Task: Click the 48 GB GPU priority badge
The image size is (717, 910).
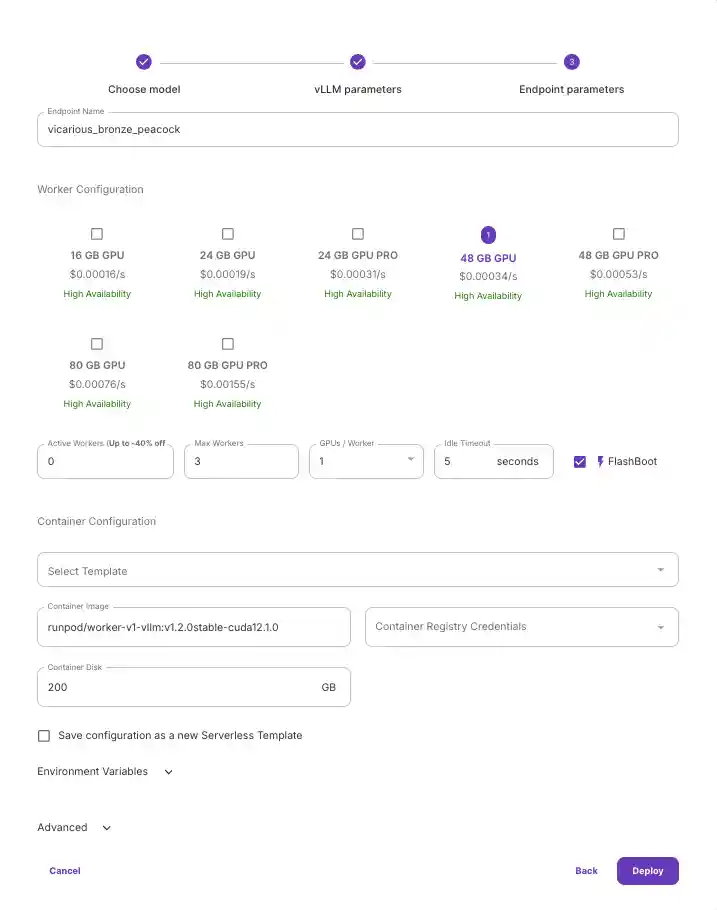Action: (x=488, y=235)
